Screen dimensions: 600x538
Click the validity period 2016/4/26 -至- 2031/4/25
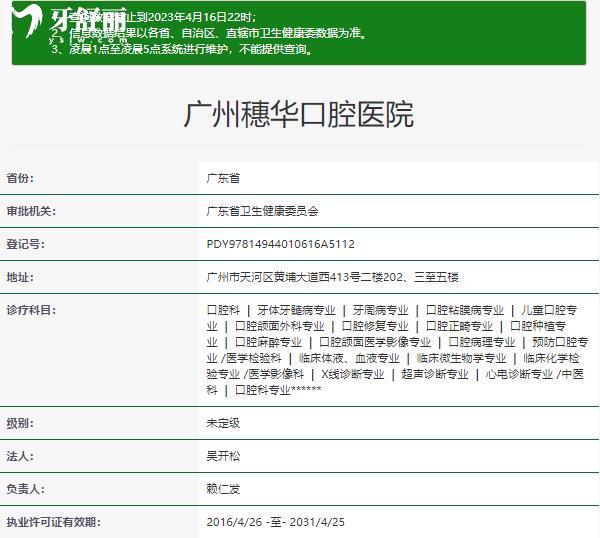click(x=276, y=522)
